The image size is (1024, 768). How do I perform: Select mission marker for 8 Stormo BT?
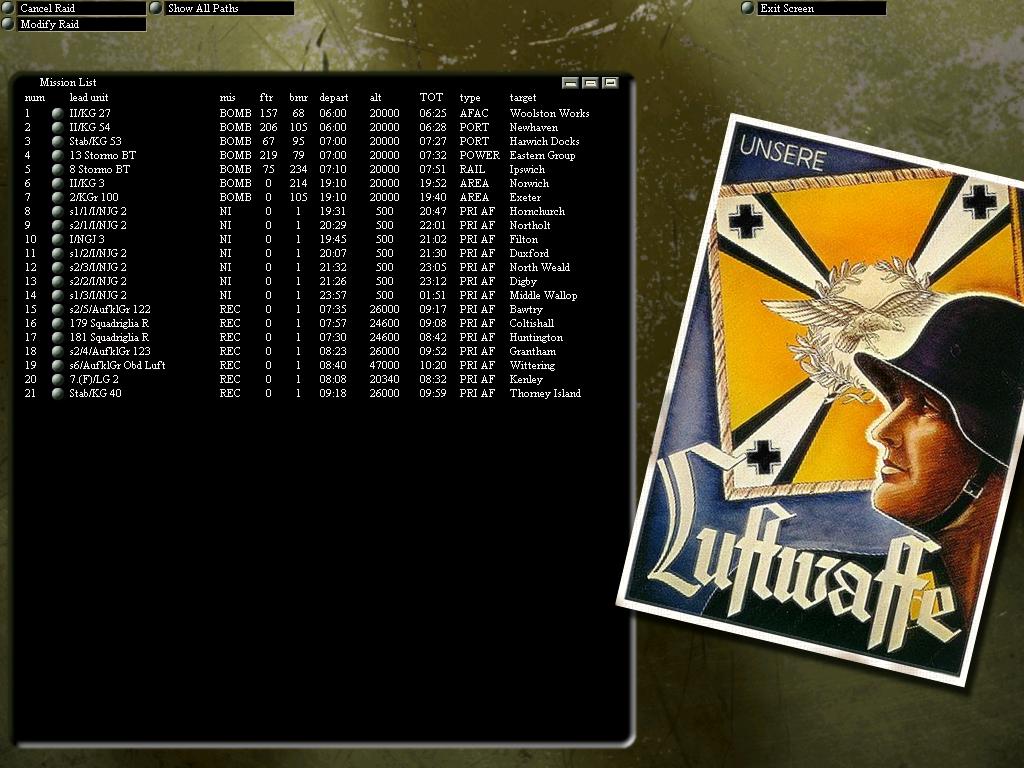tap(57, 170)
